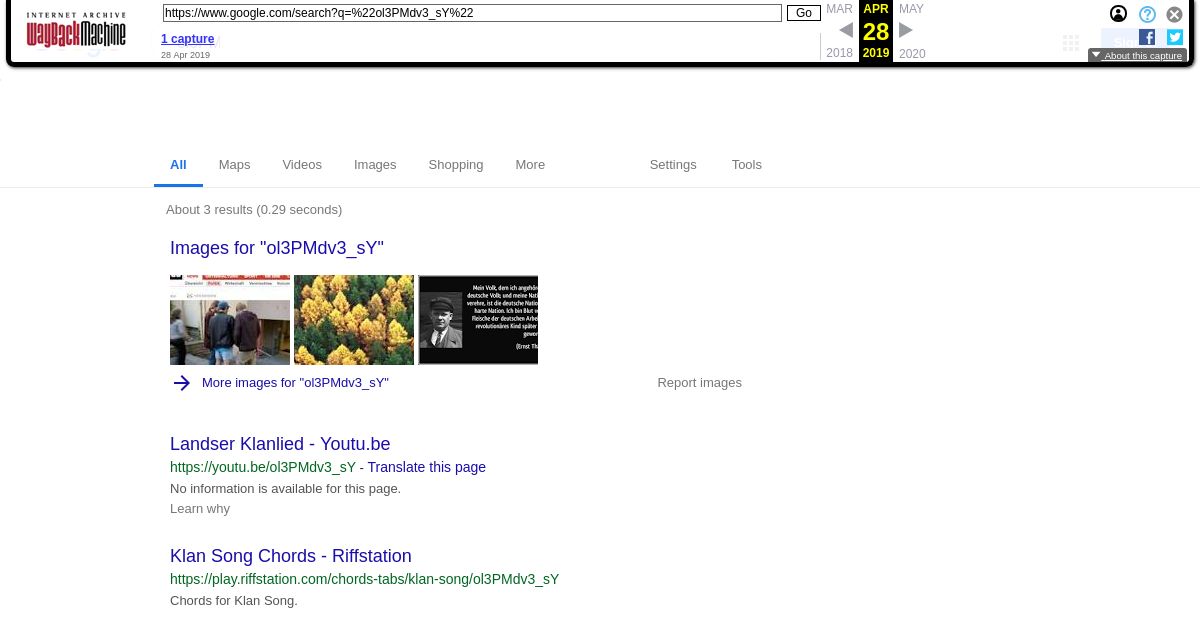1200x630 pixels.
Task: Open thumbnail showing people walking
Action: (x=230, y=320)
